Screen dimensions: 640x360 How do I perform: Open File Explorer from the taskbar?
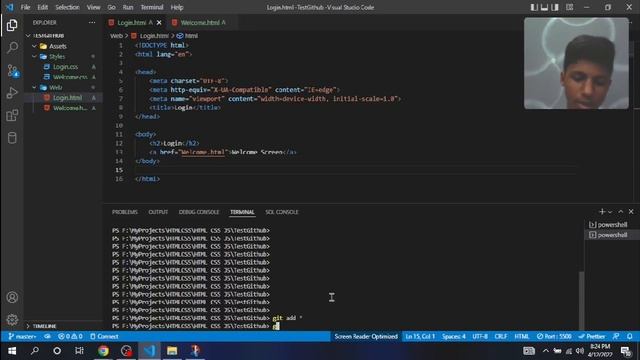(x=172, y=351)
